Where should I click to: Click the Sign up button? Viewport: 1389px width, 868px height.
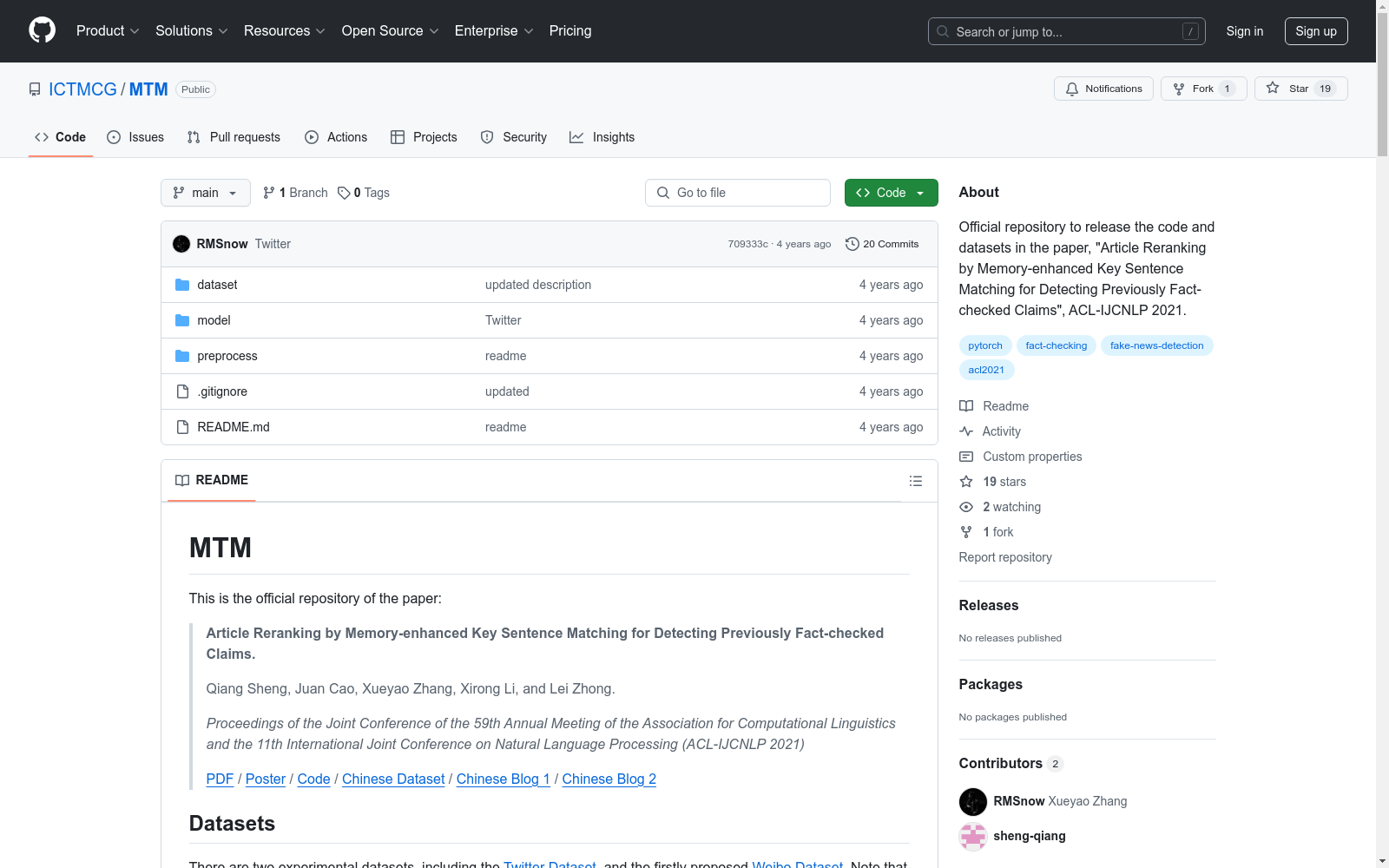(x=1316, y=31)
